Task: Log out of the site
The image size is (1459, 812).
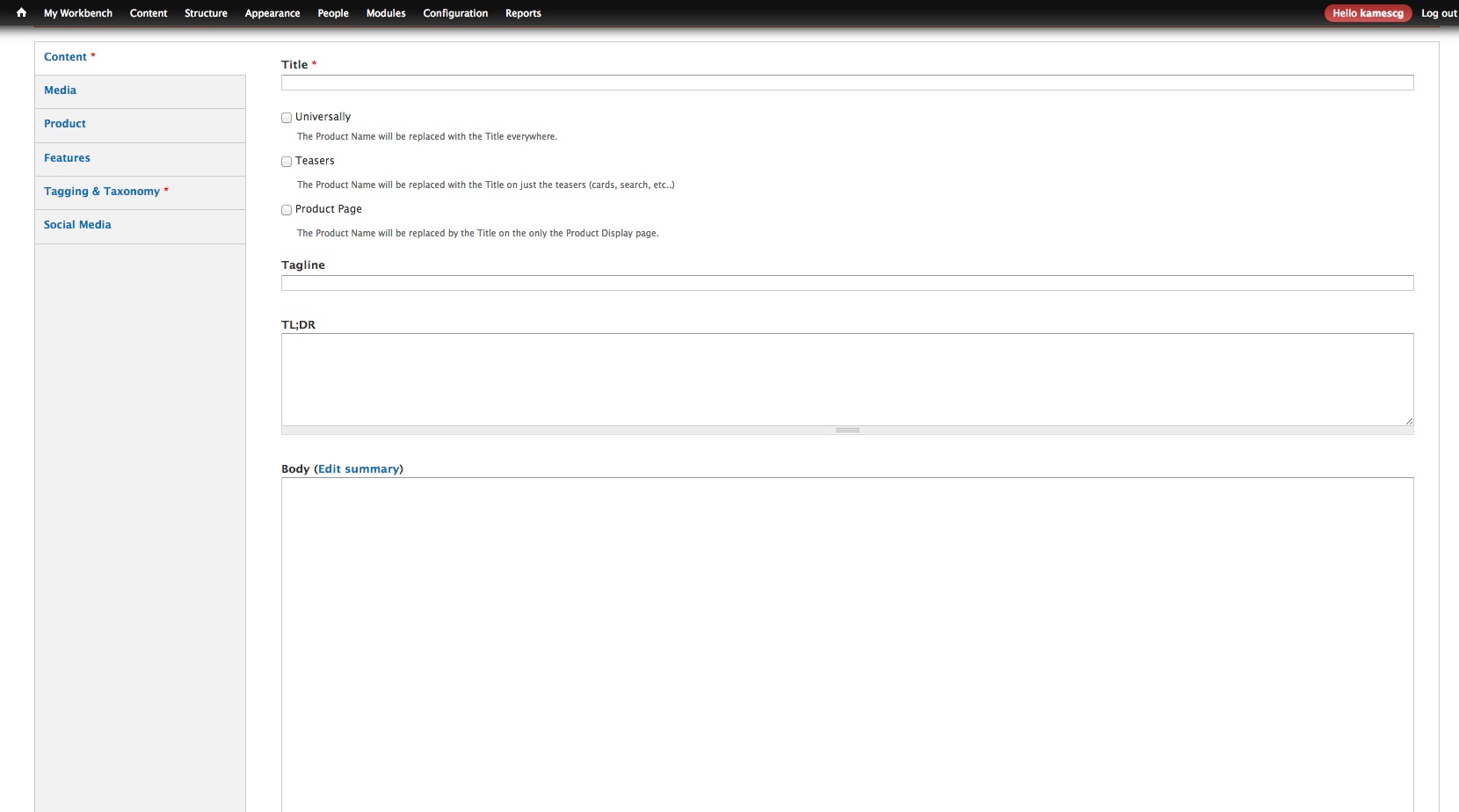Action: tap(1439, 13)
